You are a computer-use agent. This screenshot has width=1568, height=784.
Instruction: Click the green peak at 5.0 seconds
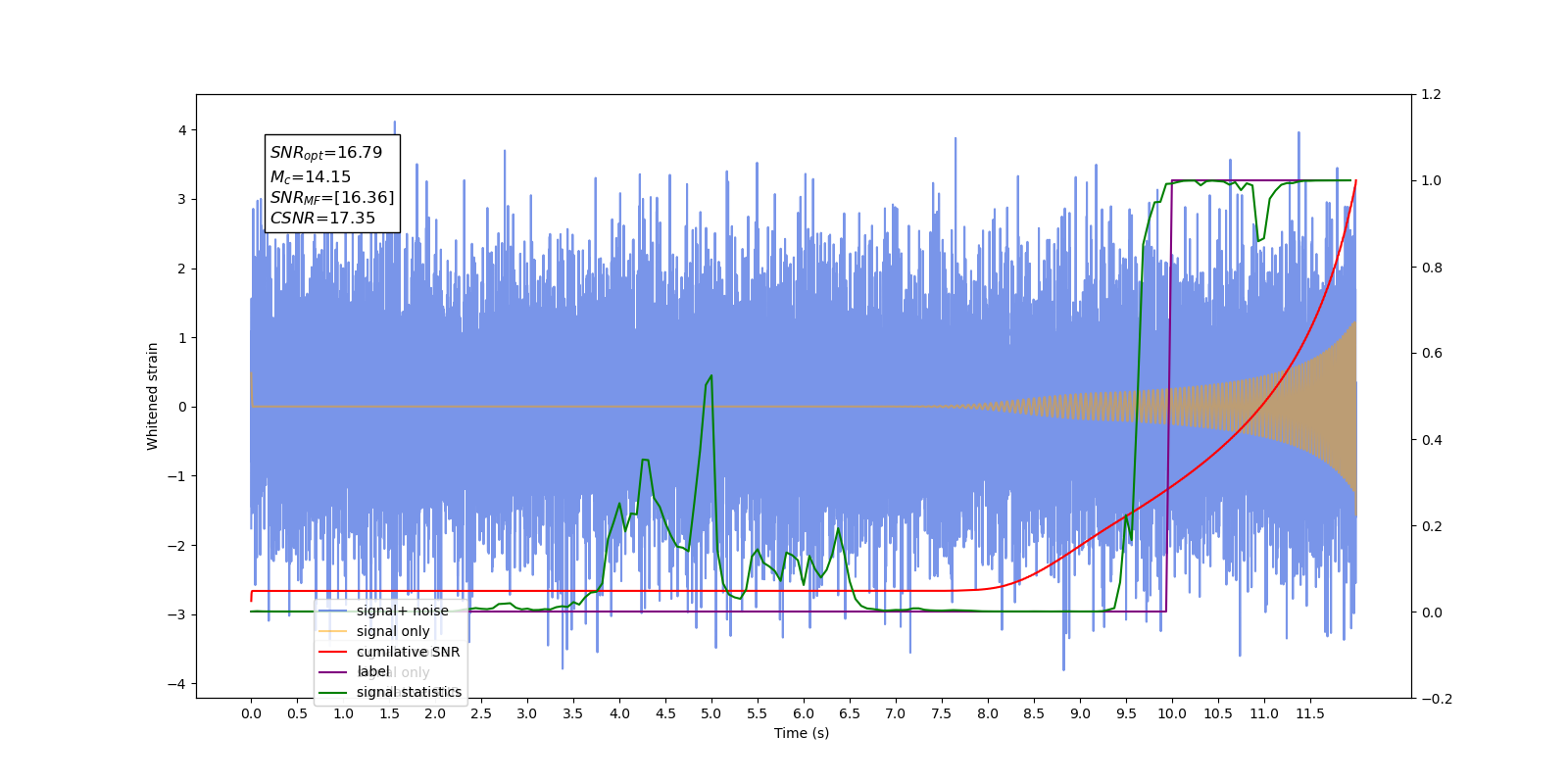coord(710,376)
